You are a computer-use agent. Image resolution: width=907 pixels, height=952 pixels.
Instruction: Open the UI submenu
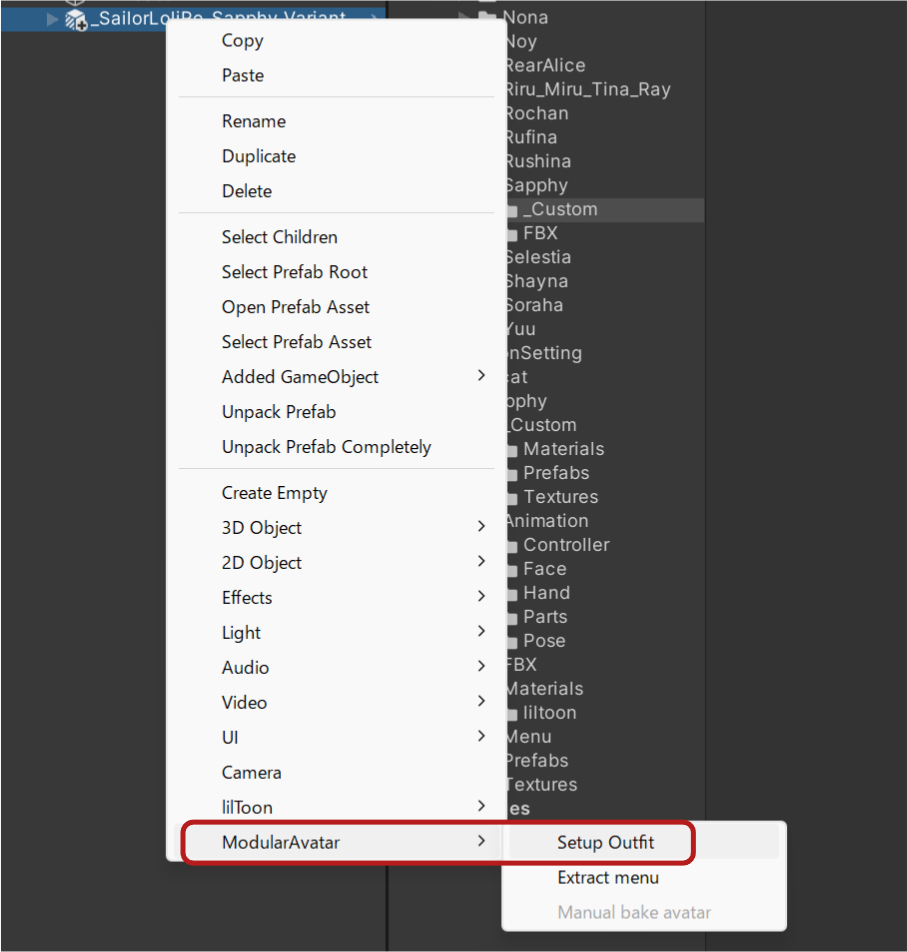coord(337,738)
